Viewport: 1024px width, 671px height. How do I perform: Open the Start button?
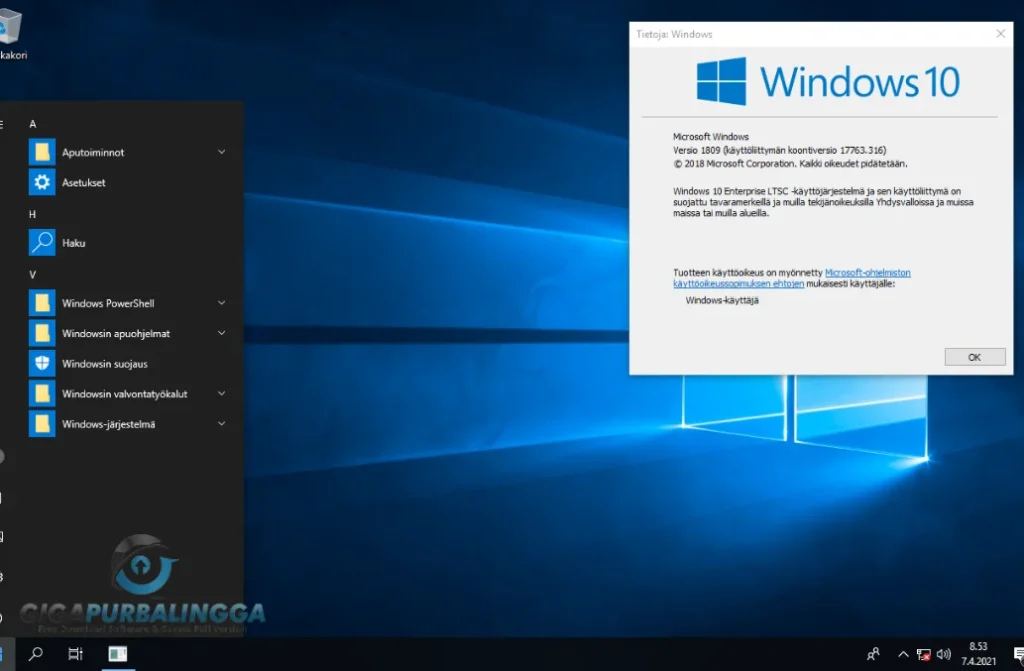(x=4, y=655)
